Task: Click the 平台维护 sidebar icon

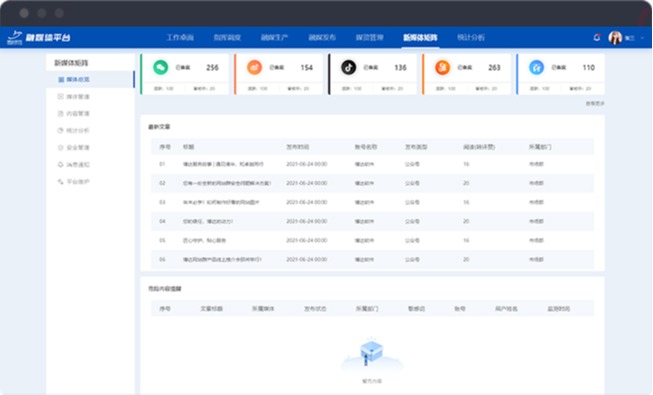Action: point(60,182)
